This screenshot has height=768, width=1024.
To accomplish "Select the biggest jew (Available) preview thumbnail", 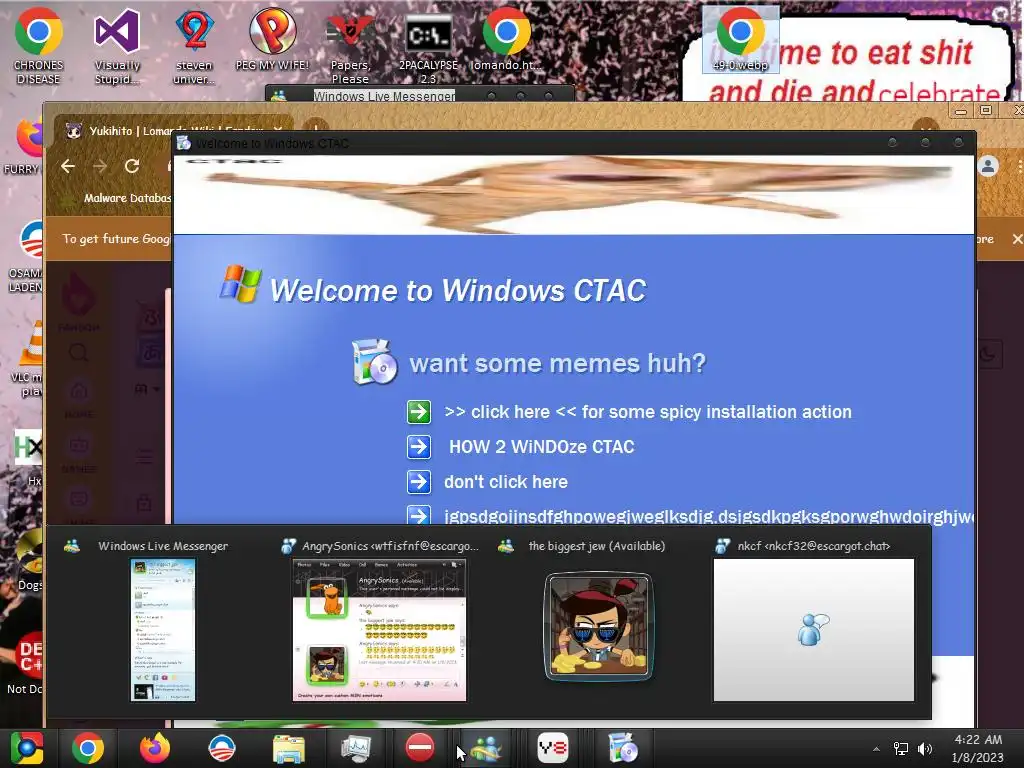I will (598, 627).
